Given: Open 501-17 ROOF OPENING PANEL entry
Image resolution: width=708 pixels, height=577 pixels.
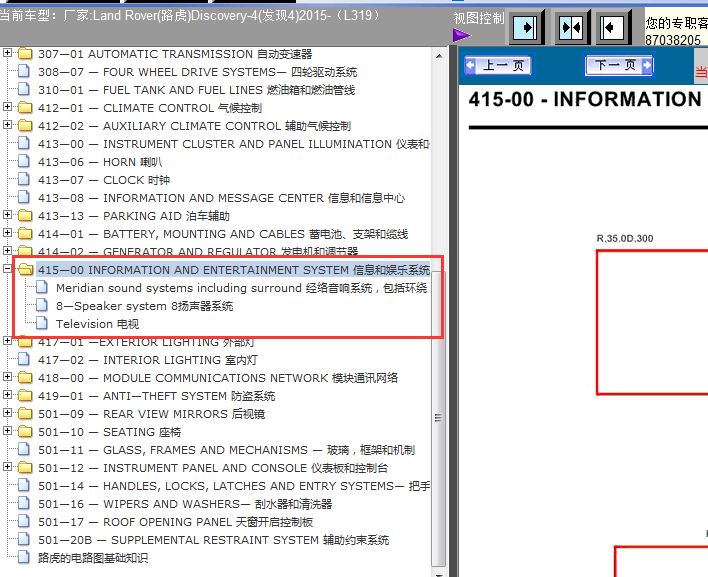Looking at the screenshot, I should (175, 522).
